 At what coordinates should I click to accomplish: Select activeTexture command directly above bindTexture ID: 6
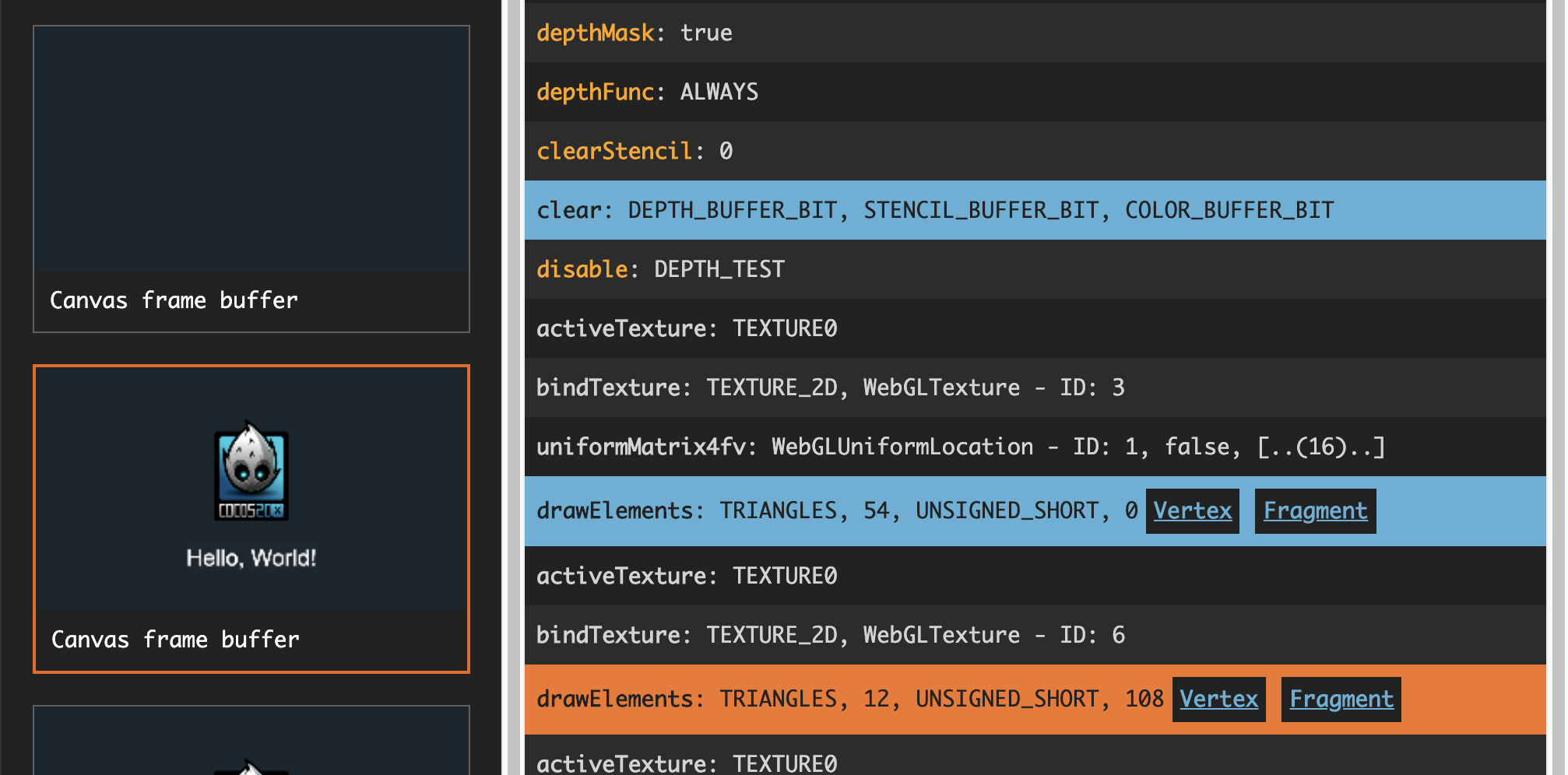(x=1035, y=576)
